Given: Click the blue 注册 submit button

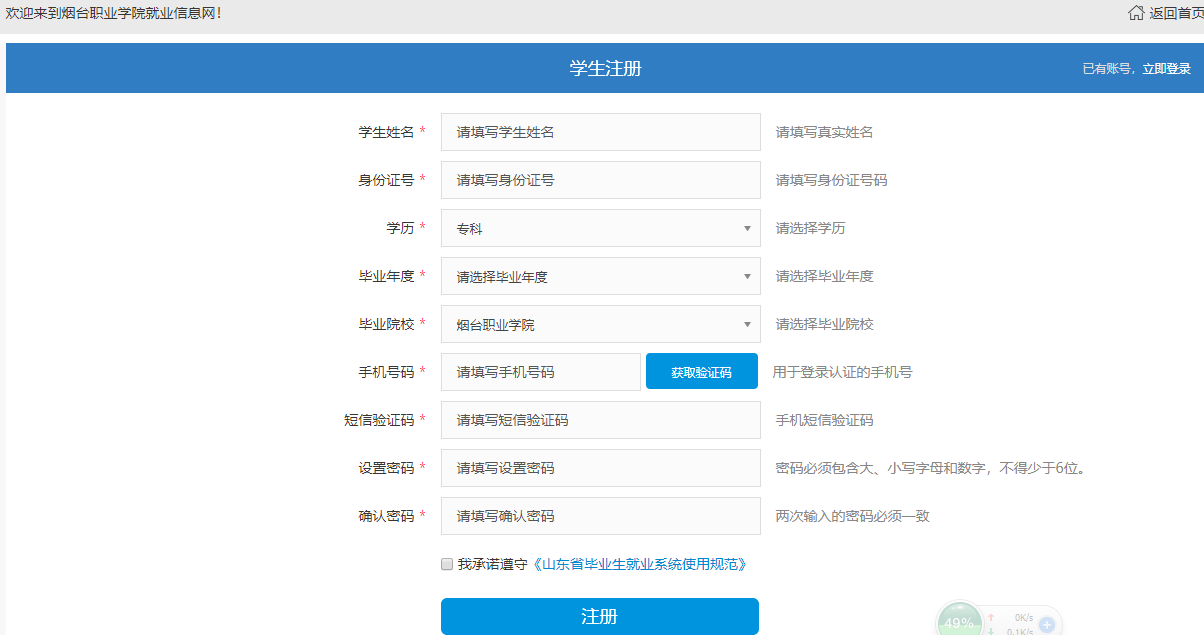Looking at the screenshot, I should click(x=599, y=616).
